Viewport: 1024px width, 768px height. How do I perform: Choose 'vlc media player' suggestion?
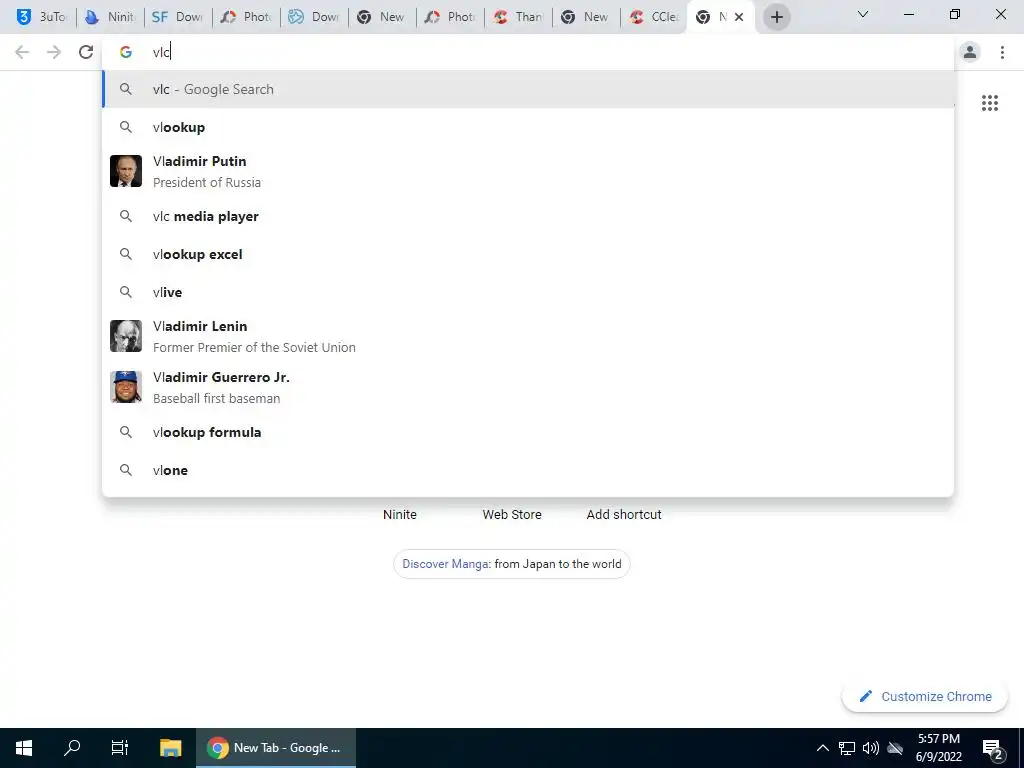click(528, 216)
